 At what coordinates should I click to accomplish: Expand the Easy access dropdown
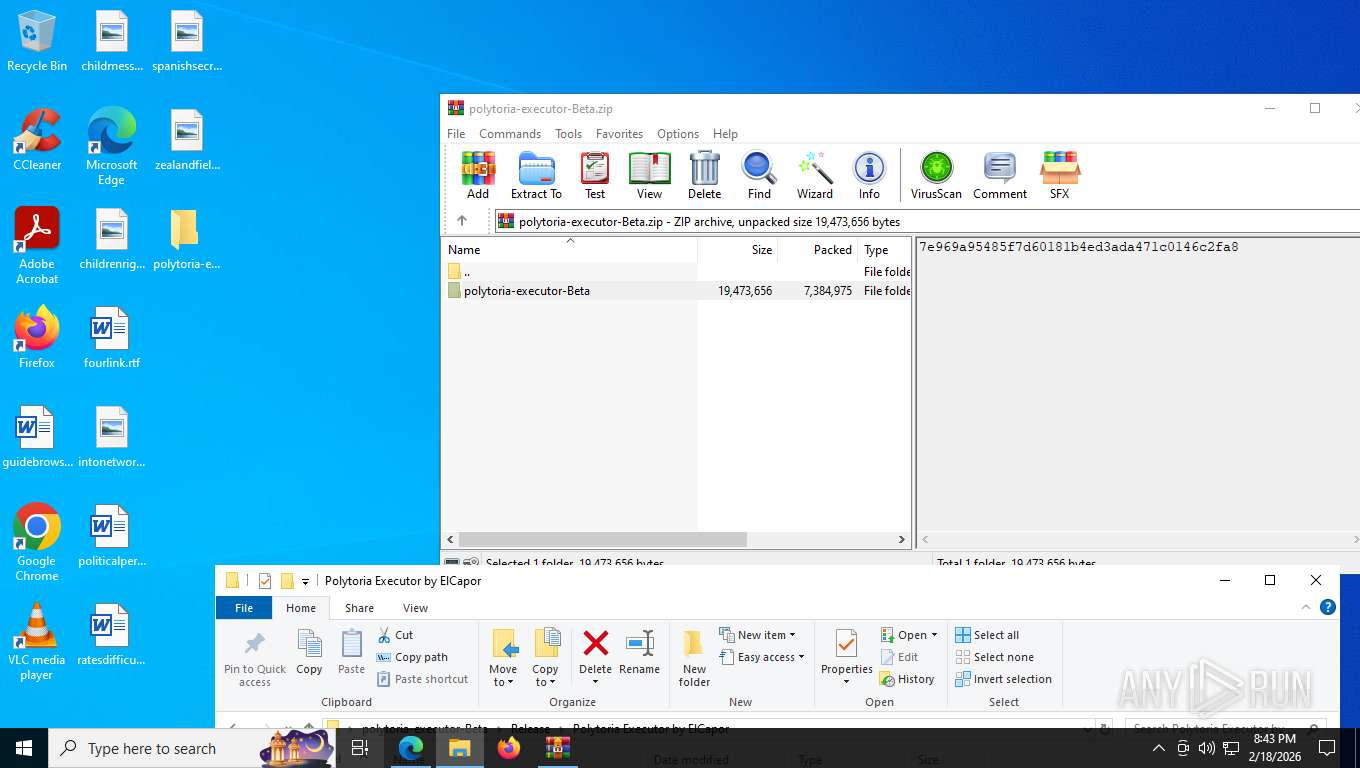coord(761,657)
